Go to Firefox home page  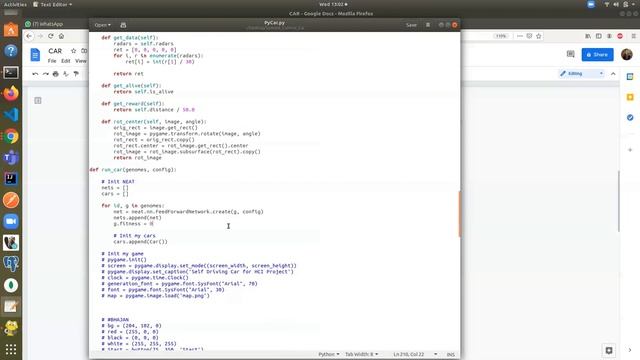point(61,36)
